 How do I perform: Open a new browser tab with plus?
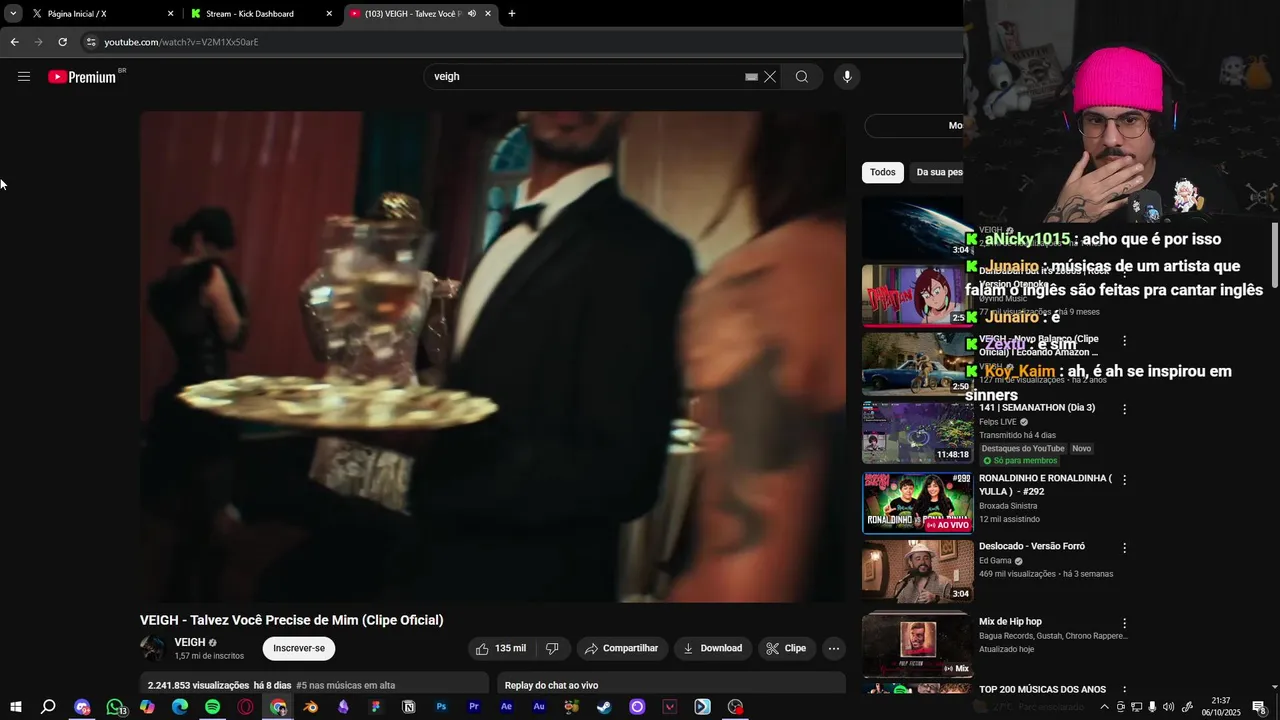(x=512, y=14)
